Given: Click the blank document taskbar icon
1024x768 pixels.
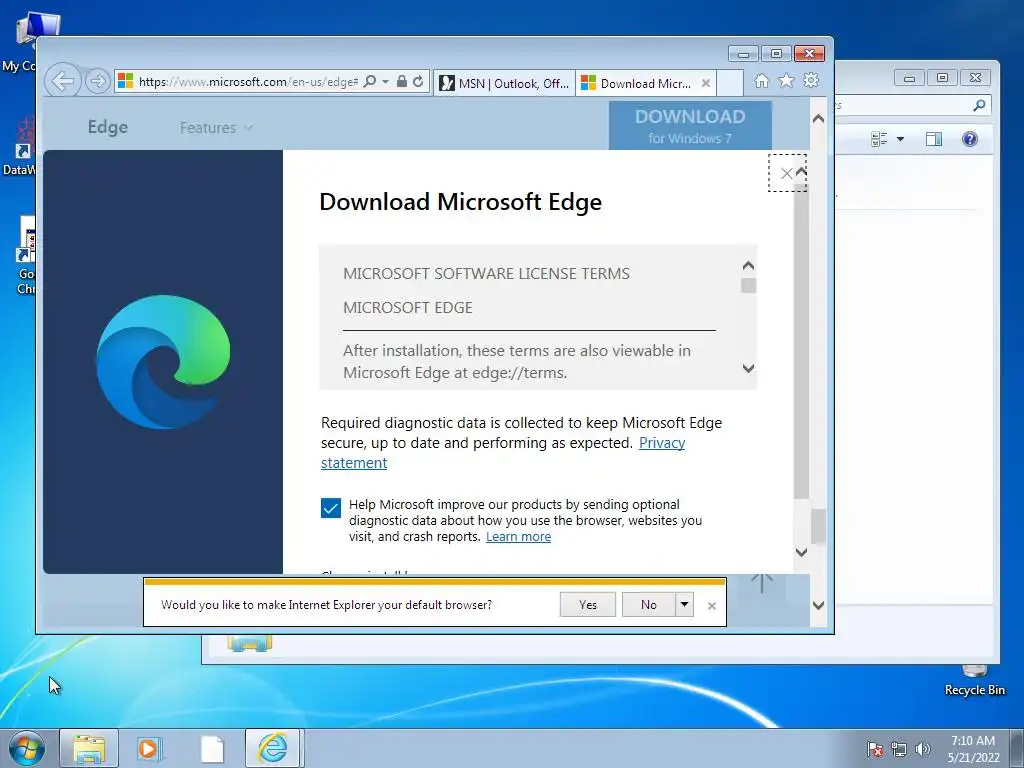Looking at the screenshot, I should 212,748.
